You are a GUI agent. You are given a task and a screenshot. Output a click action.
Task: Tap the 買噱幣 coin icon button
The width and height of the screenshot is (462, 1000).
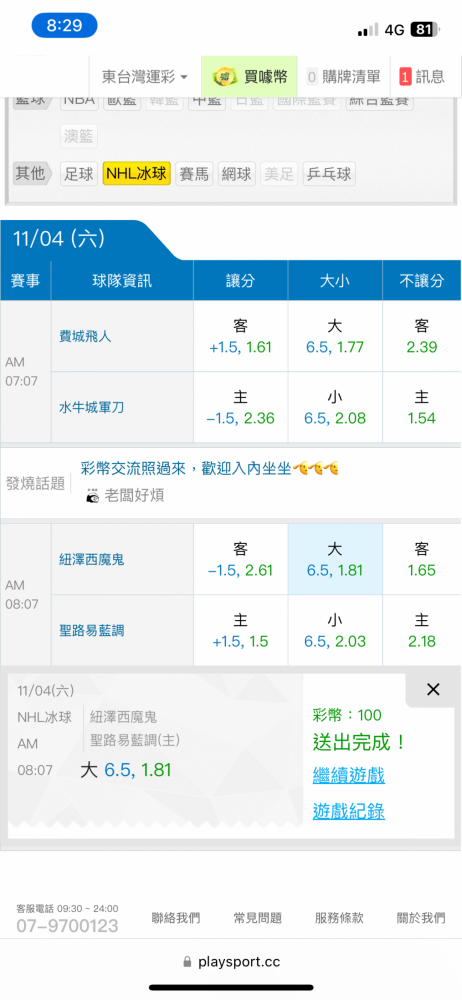coord(250,77)
